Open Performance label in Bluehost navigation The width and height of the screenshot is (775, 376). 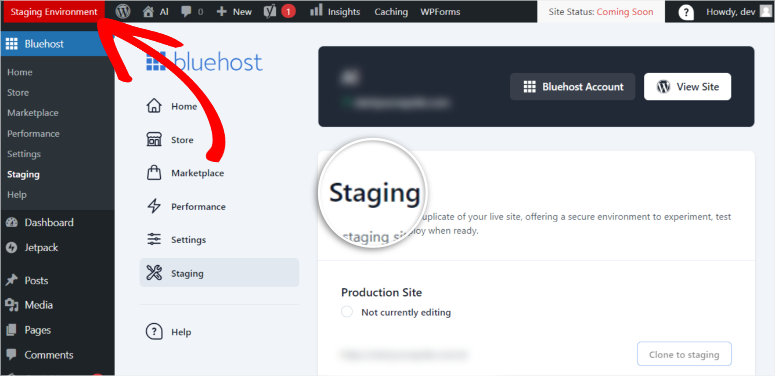coord(198,207)
